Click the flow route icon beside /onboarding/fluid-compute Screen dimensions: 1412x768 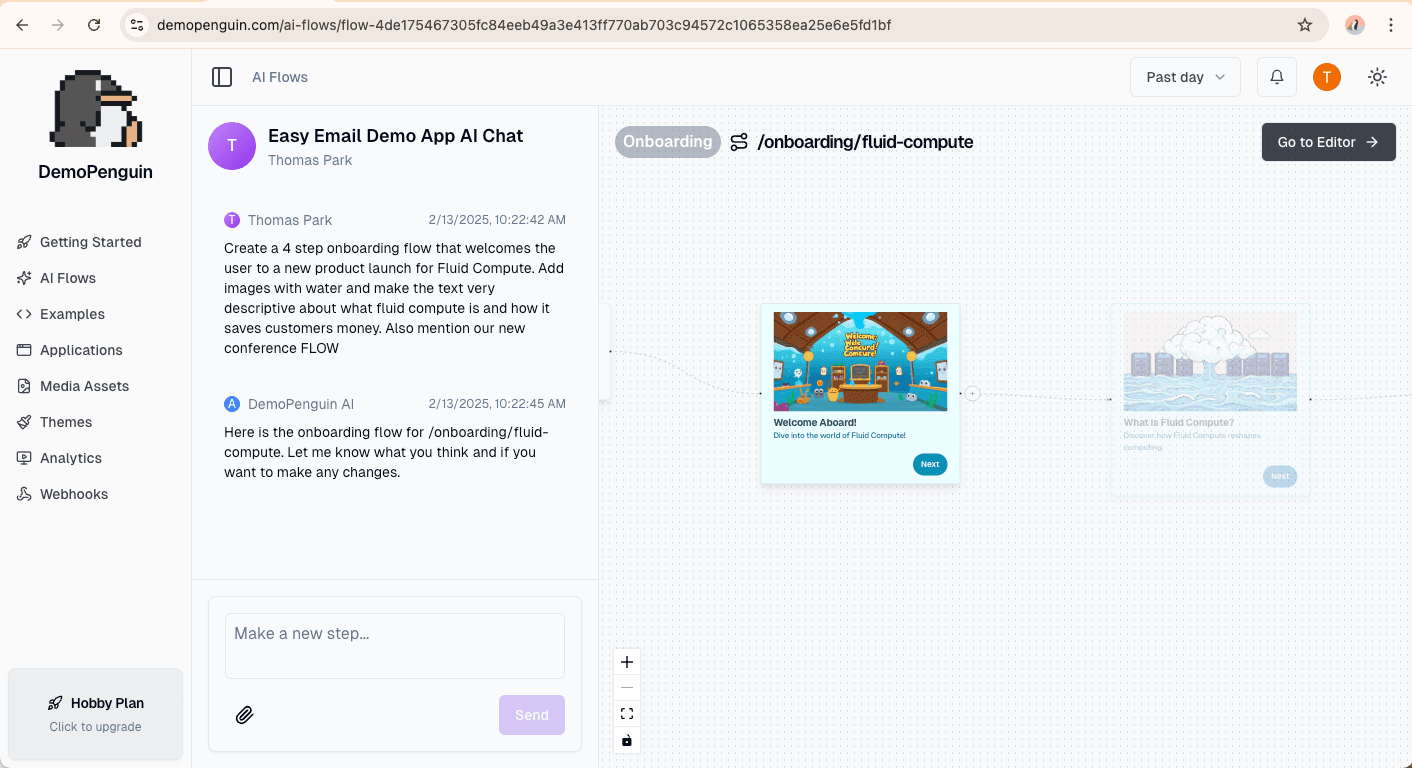(739, 142)
